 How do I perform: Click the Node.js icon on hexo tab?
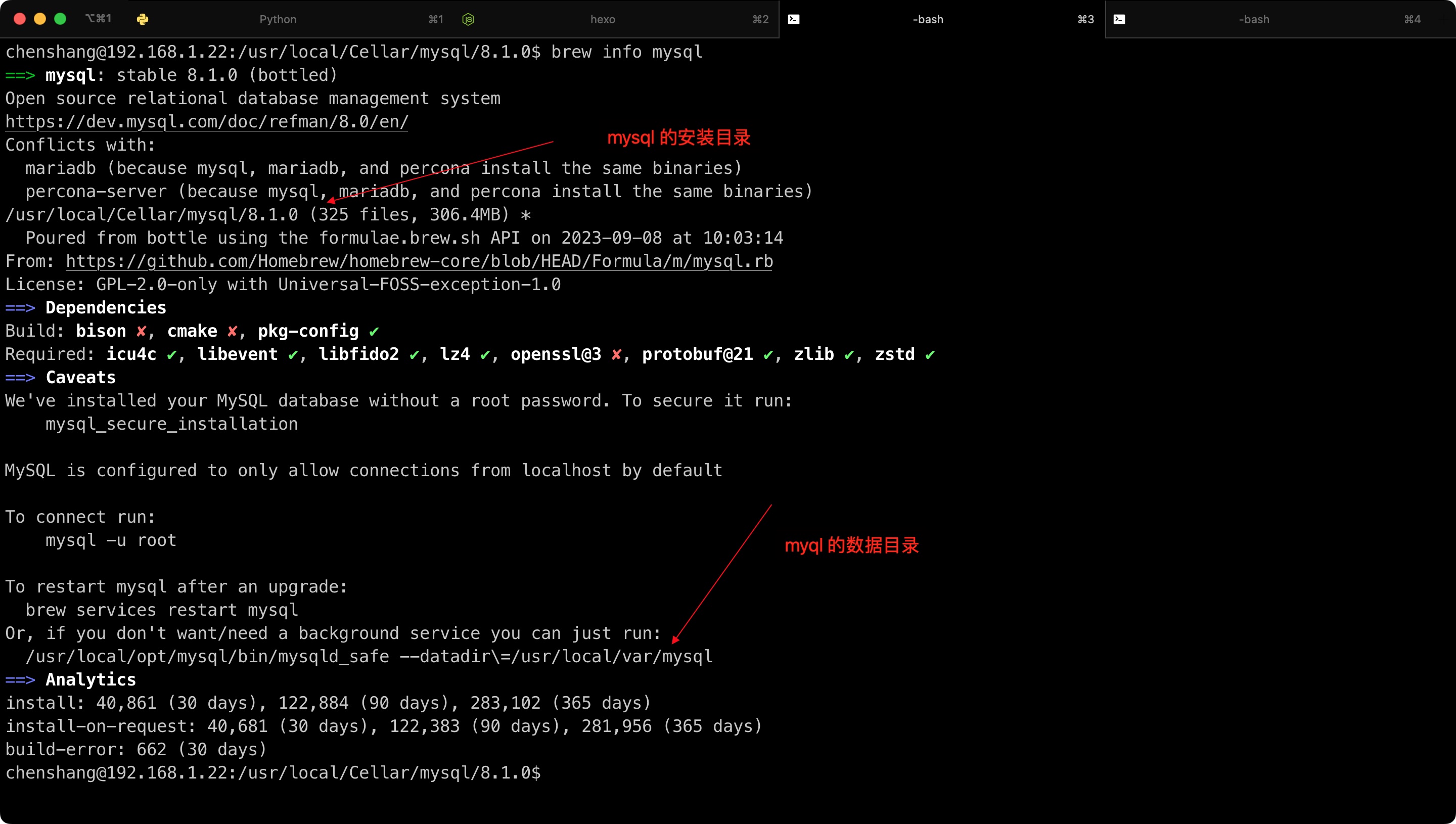click(468, 19)
